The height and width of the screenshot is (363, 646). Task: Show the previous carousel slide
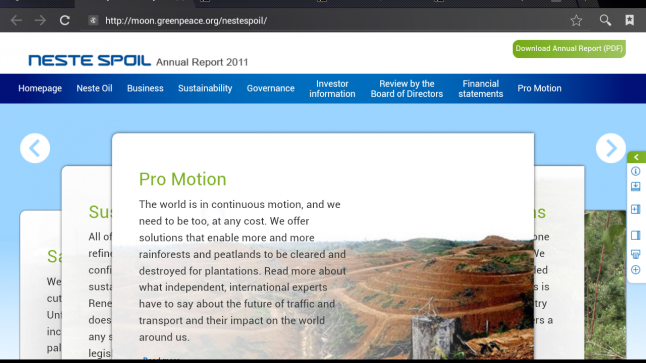pos(35,148)
